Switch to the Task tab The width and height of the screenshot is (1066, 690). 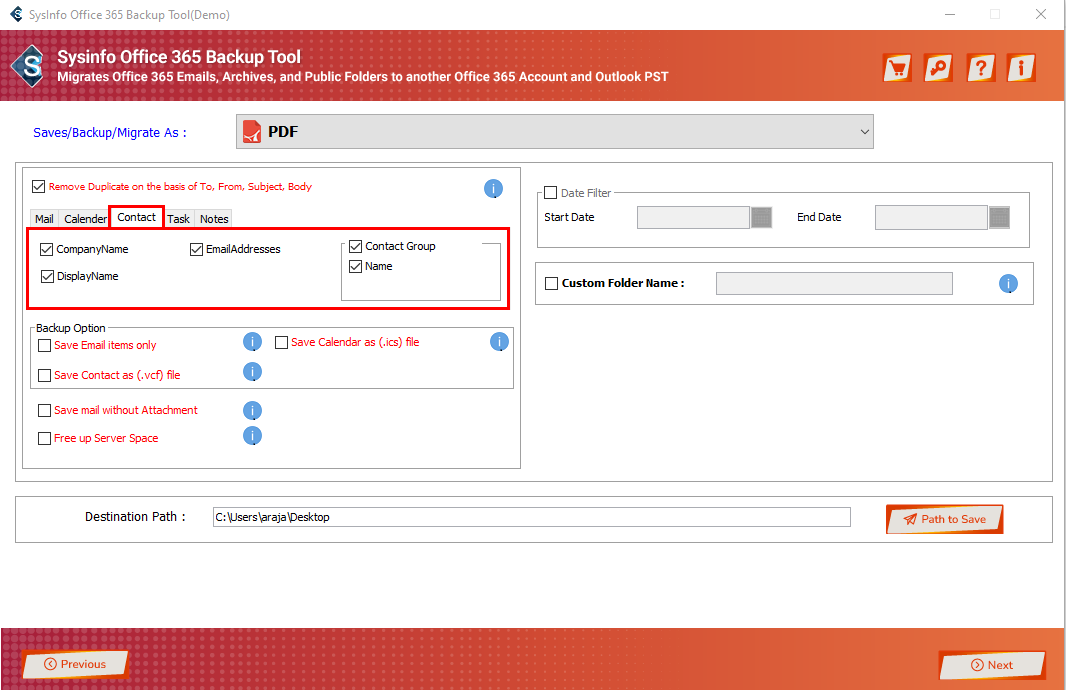point(179,219)
